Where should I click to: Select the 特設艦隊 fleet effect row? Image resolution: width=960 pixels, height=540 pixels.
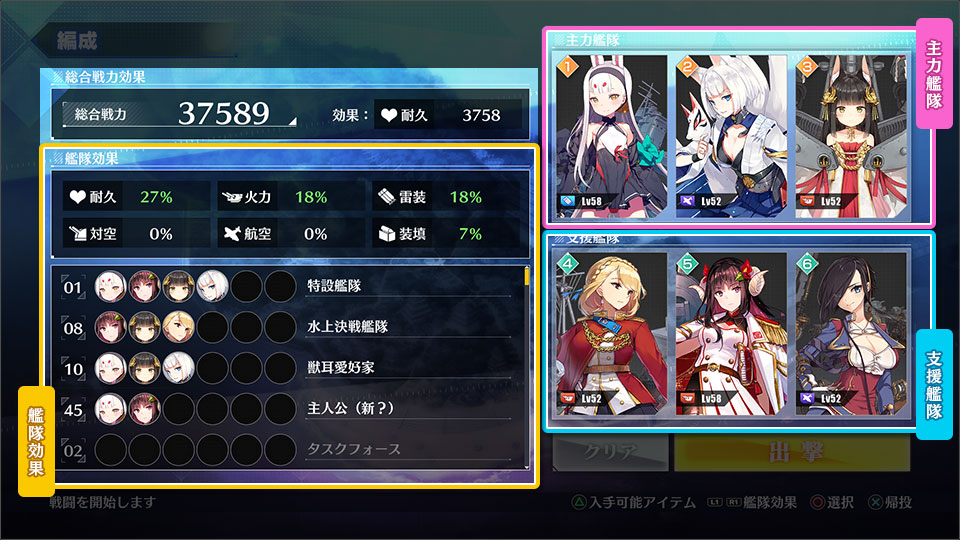[x=288, y=286]
